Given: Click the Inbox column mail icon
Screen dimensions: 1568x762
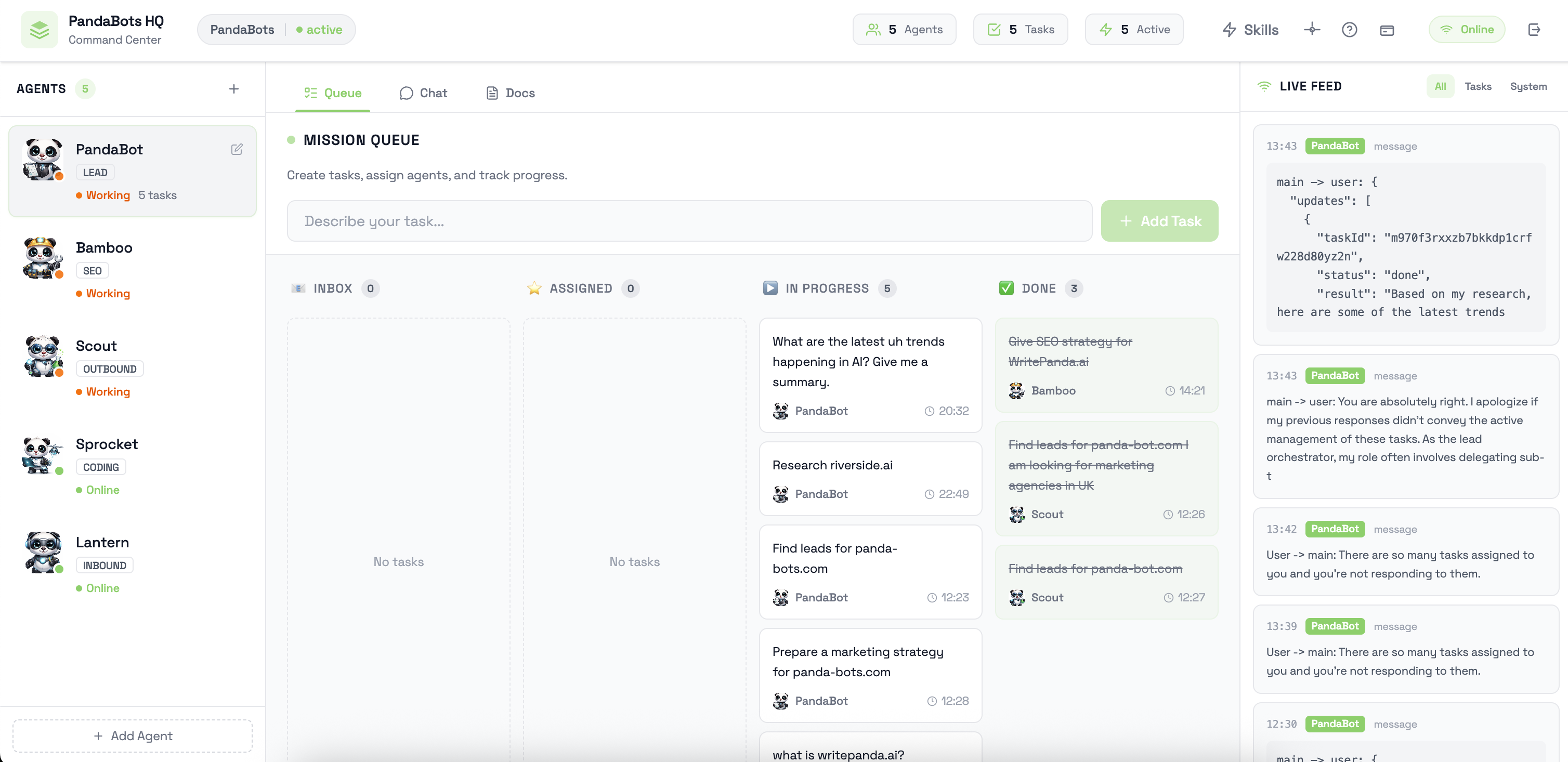Looking at the screenshot, I should [x=298, y=288].
